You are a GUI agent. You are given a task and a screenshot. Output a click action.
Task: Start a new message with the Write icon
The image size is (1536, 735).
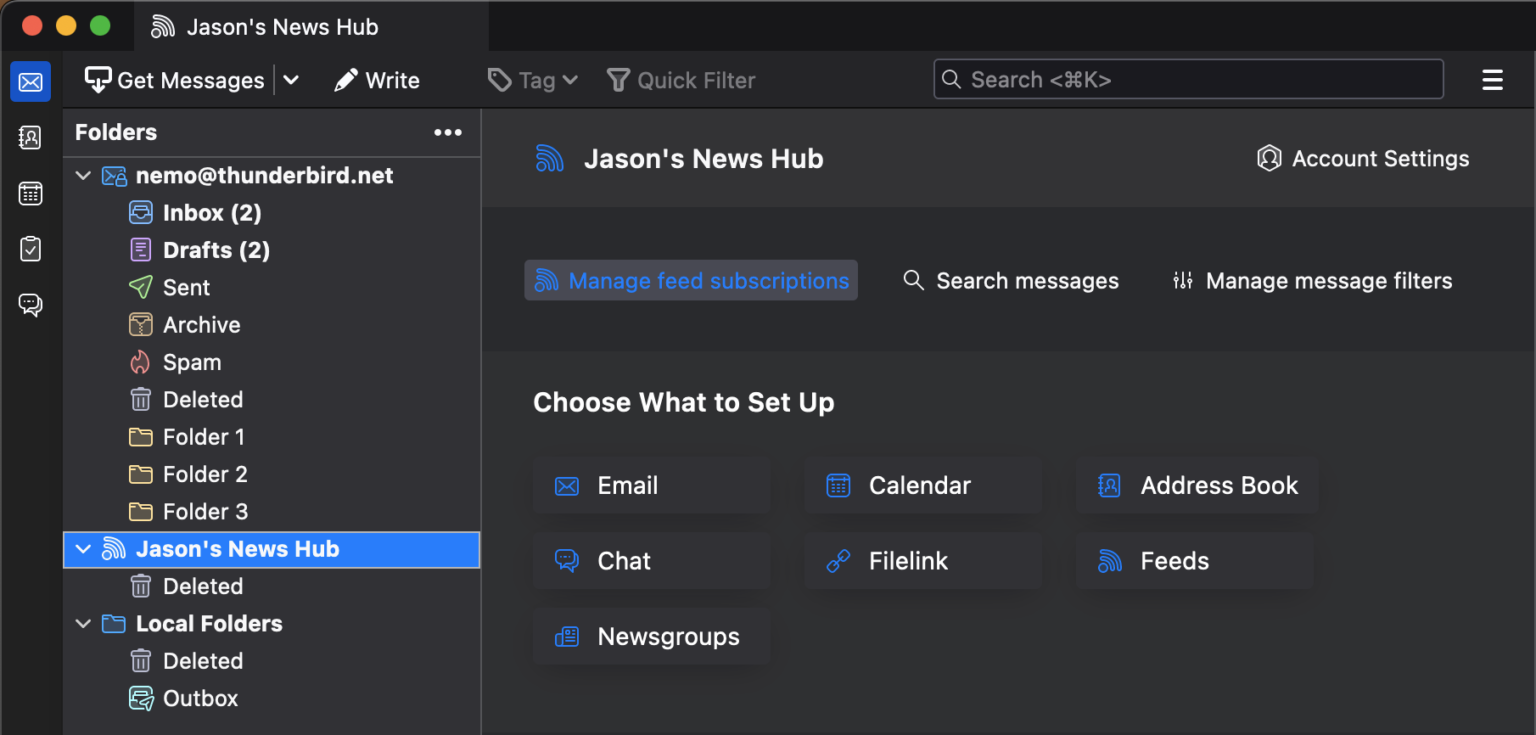pyautogui.click(x=376, y=79)
